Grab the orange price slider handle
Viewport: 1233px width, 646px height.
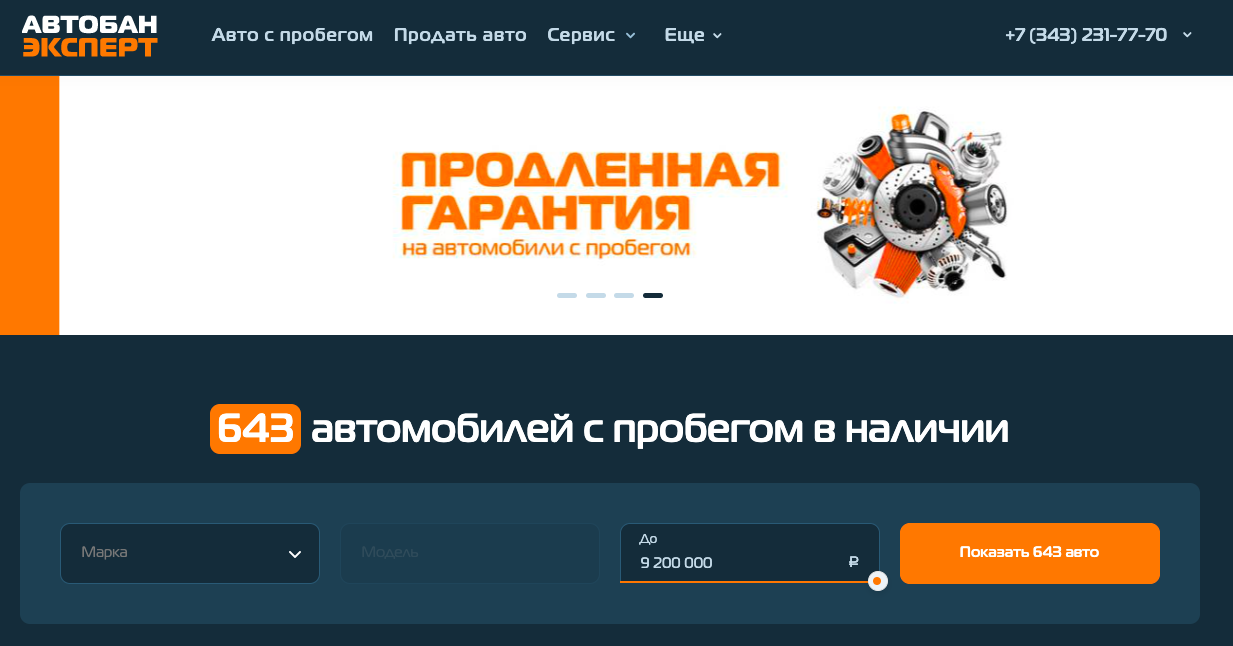[x=877, y=581]
